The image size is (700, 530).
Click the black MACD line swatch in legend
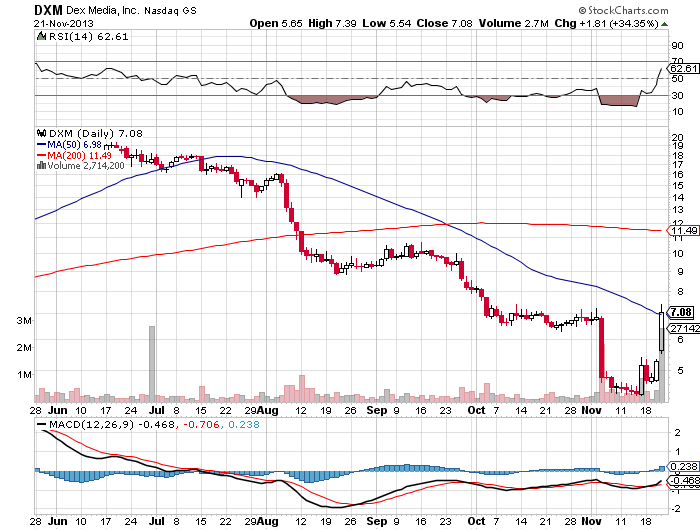tap(42, 425)
